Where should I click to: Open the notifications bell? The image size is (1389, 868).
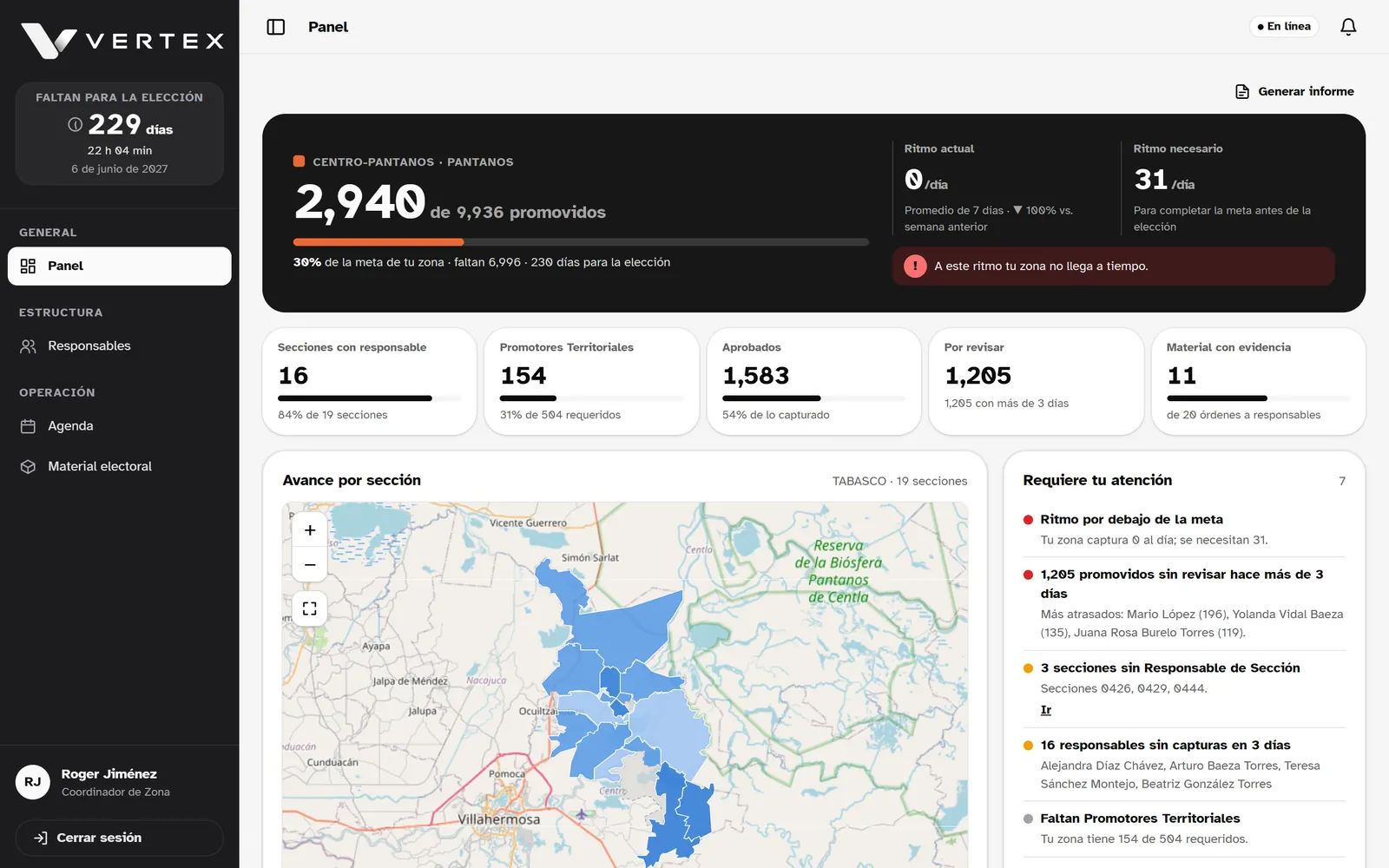tap(1348, 27)
